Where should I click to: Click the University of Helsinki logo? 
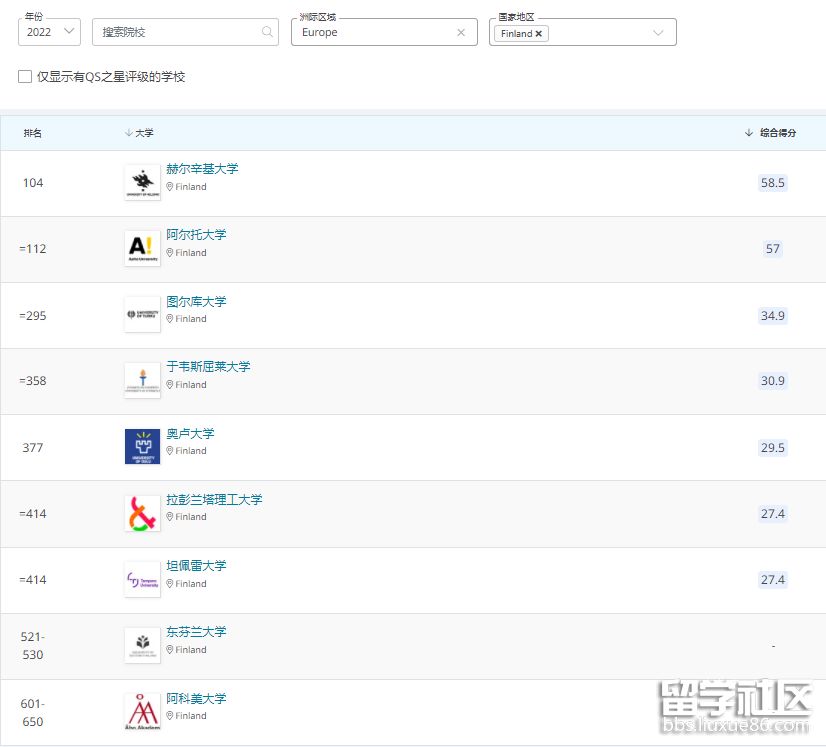tap(142, 182)
